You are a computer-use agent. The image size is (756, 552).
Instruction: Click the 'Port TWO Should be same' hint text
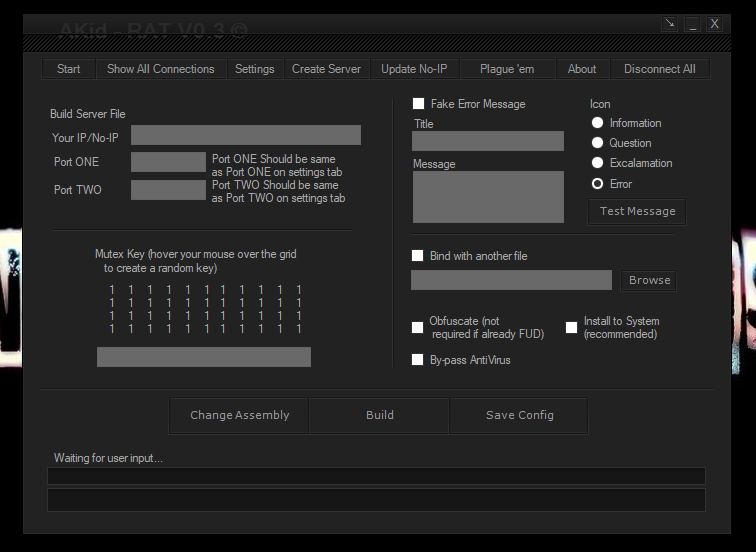pyautogui.click(x=278, y=191)
